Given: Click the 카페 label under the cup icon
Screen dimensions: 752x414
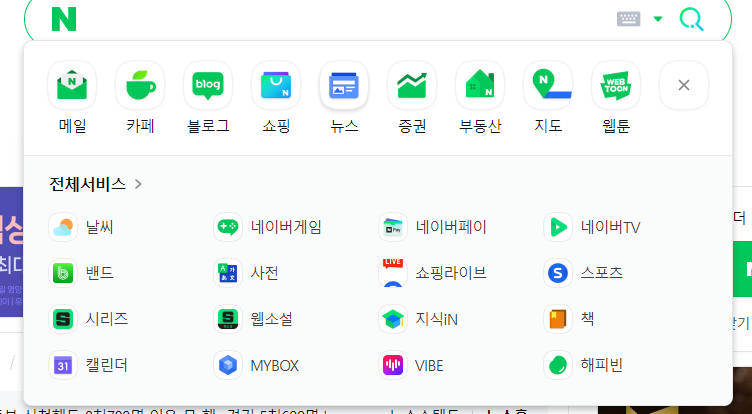Looking at the screenshot, I should (140, 126).
